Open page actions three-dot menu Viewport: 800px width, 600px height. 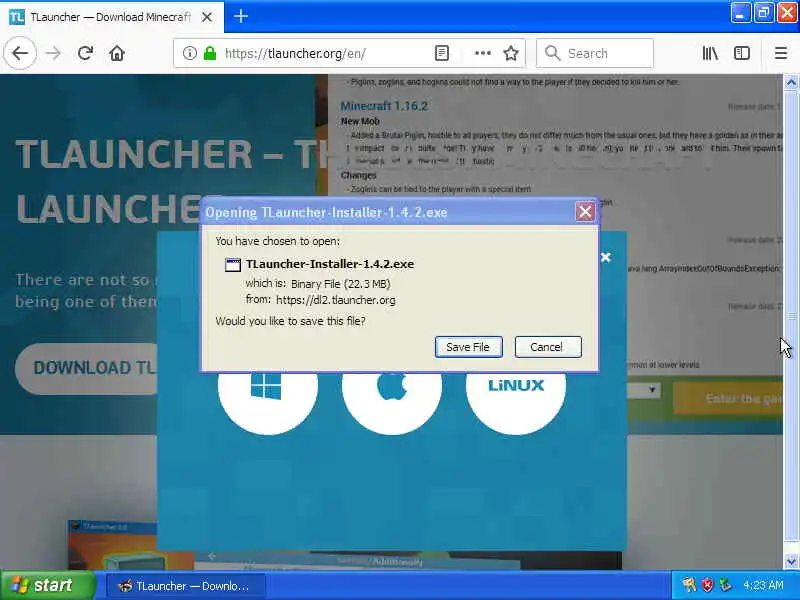483,53
